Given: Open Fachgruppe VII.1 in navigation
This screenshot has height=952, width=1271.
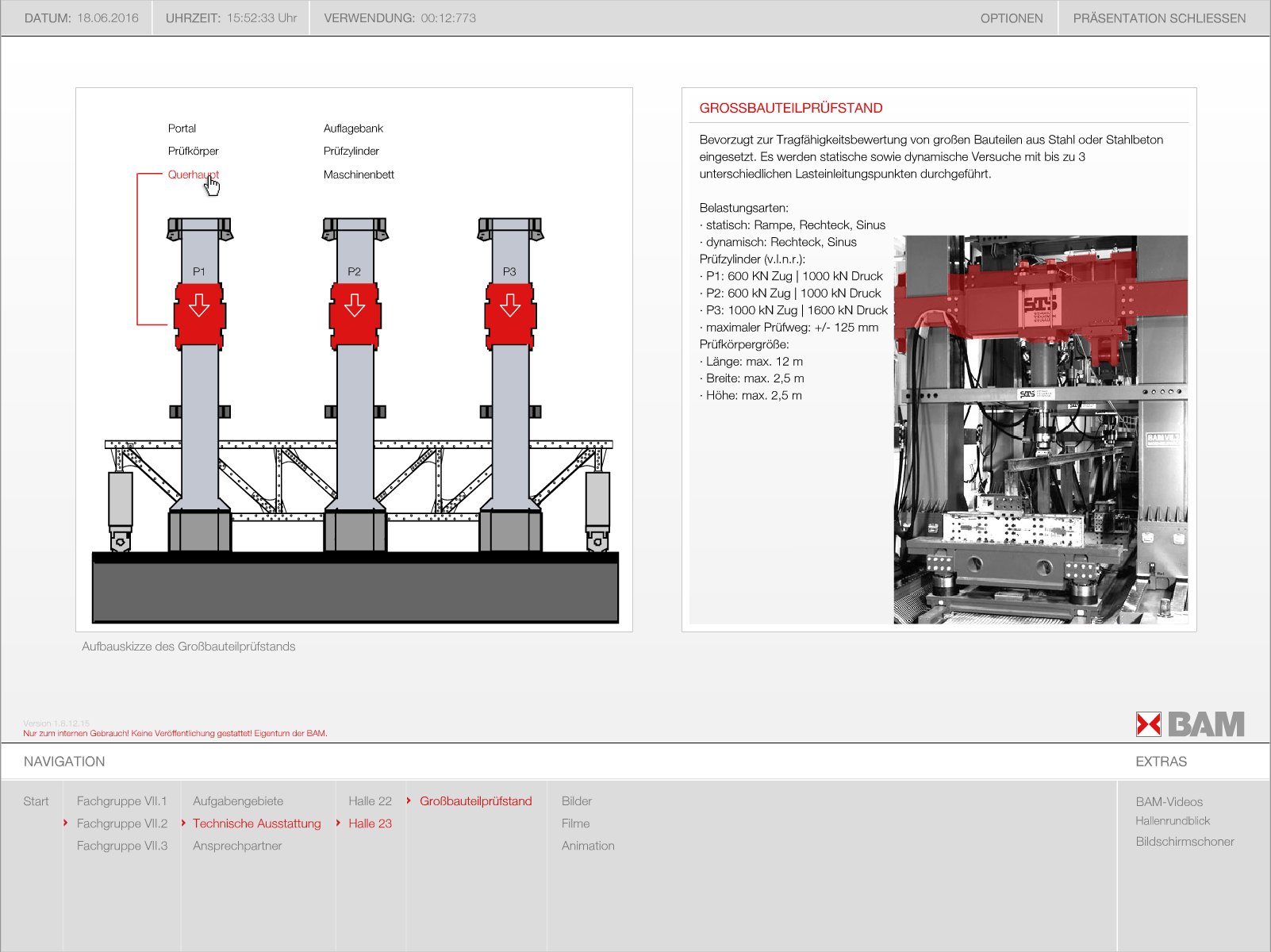Looking at the screenshot, I should [121, 801].
